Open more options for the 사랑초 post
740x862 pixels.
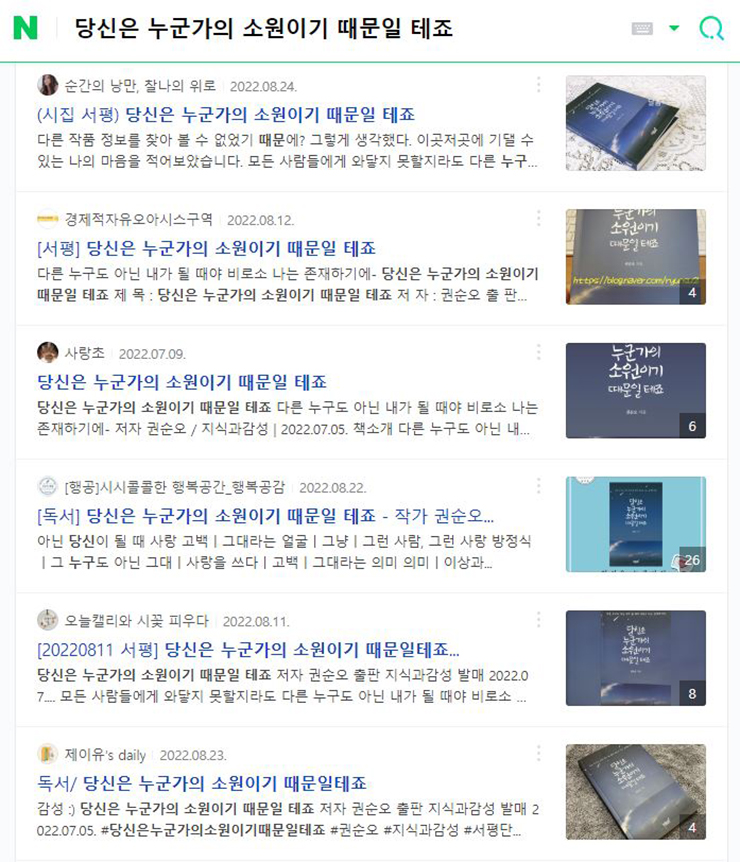[x=538, y=352]
